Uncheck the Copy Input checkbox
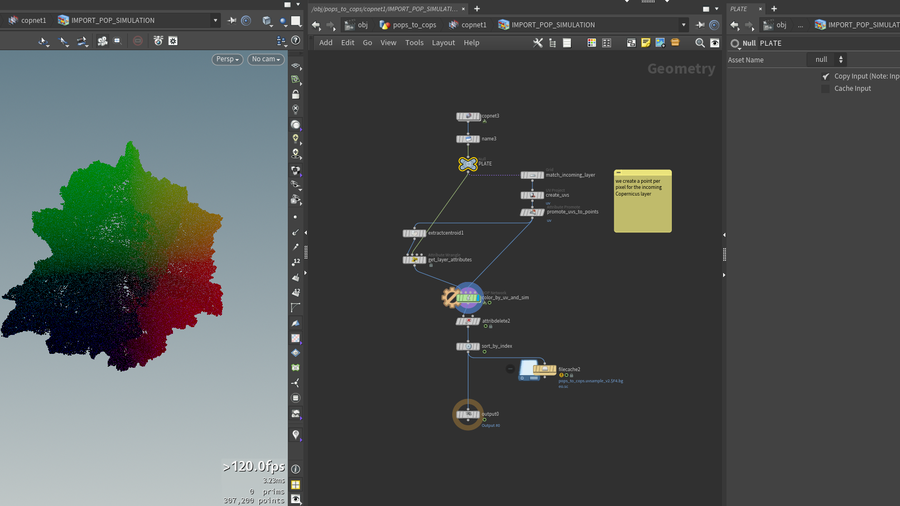The image size is (900, 506). click(826, 76)
